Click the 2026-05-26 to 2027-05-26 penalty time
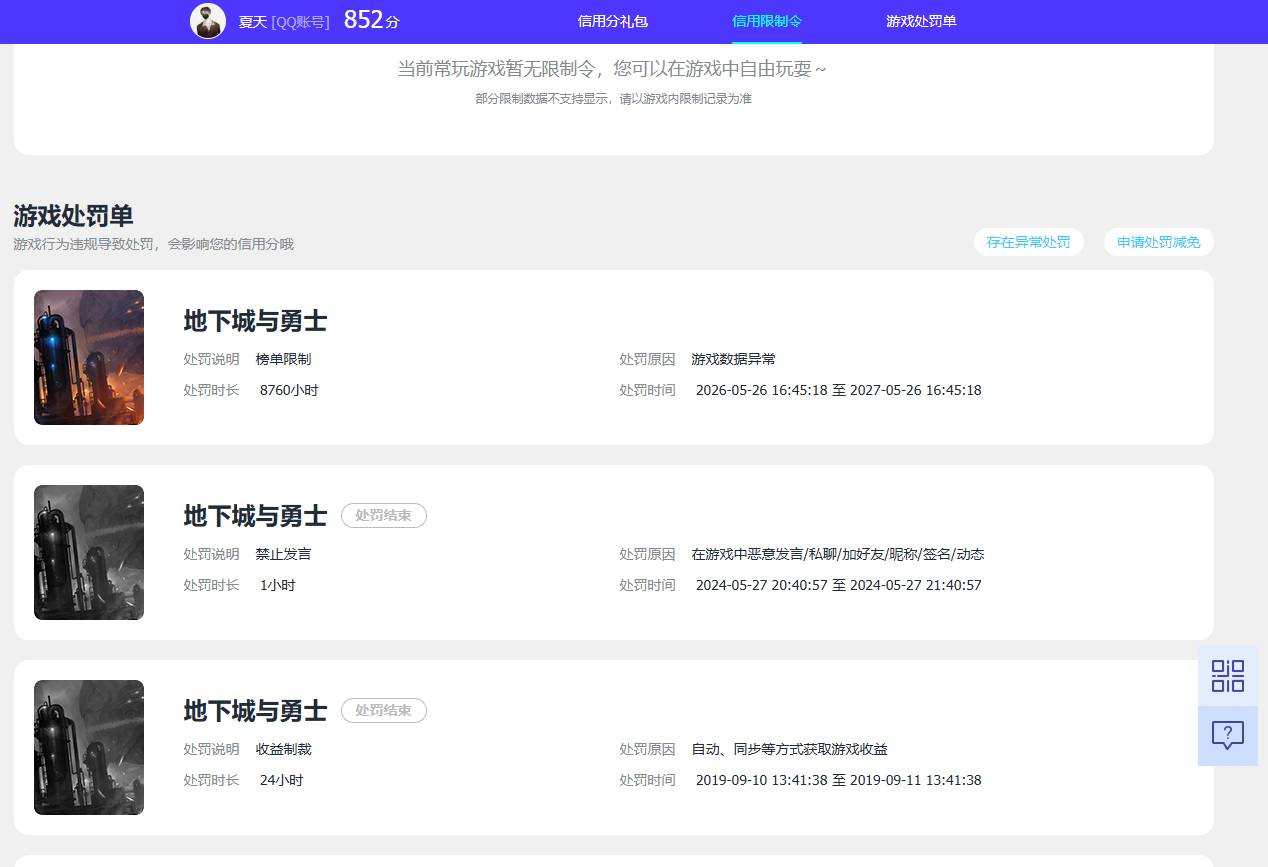The image size is (1268, 867). [838, 390]
